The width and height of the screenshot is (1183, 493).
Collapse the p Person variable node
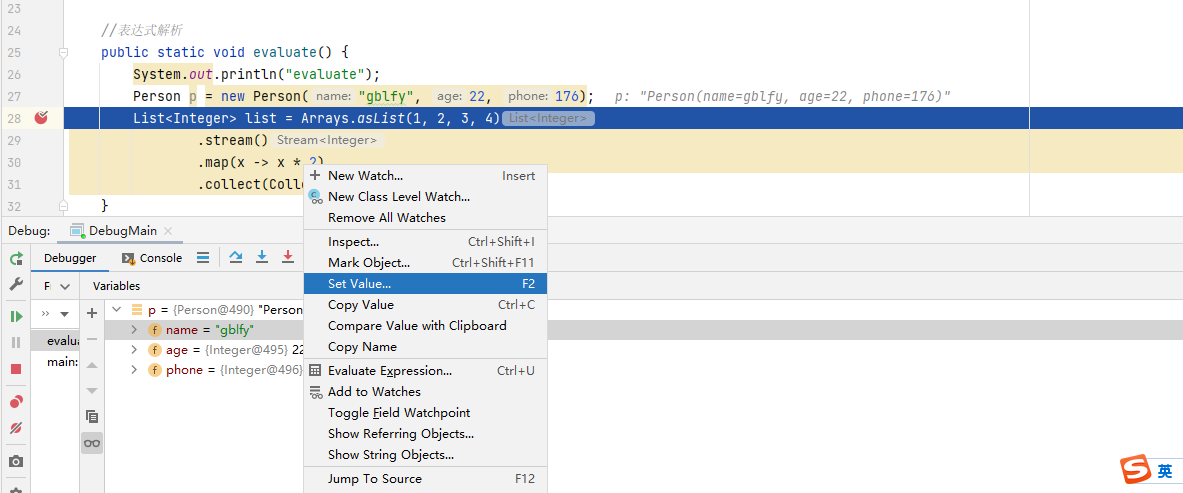click(116, 310)
